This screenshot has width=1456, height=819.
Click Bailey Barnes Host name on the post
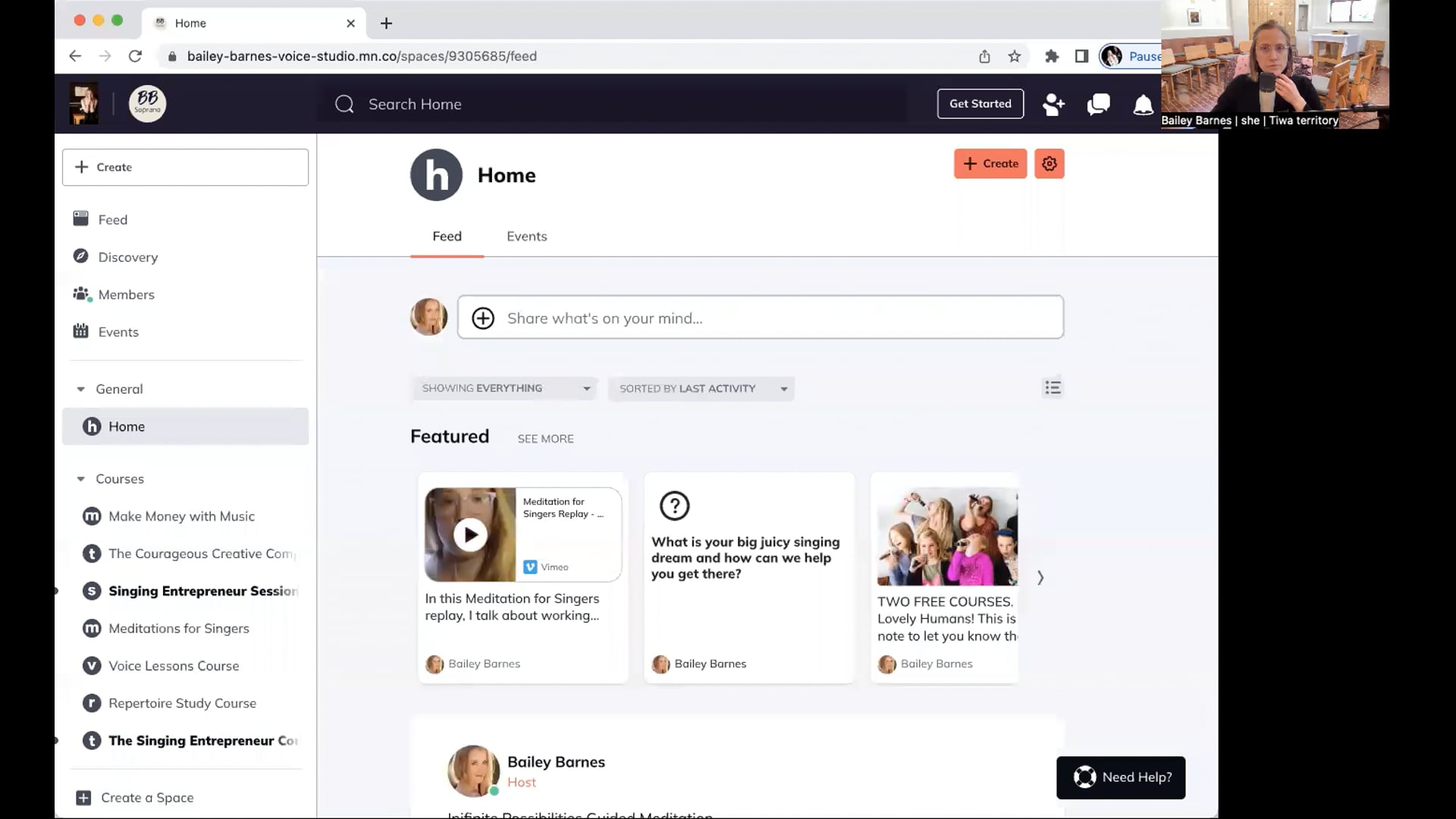click(x=556, y=762)
